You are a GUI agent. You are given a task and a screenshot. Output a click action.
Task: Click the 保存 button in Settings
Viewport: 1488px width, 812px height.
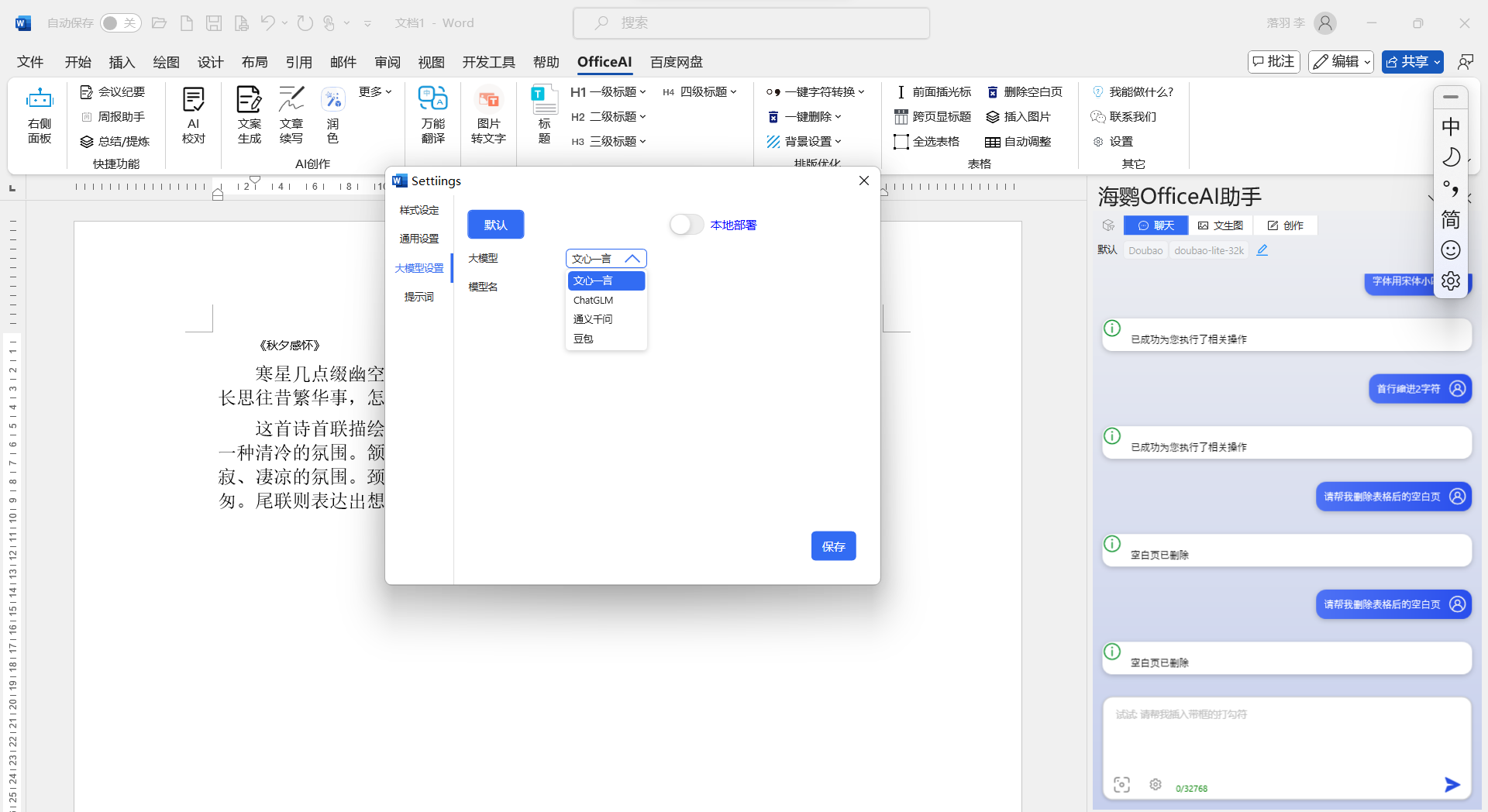(x=834, y=546)
